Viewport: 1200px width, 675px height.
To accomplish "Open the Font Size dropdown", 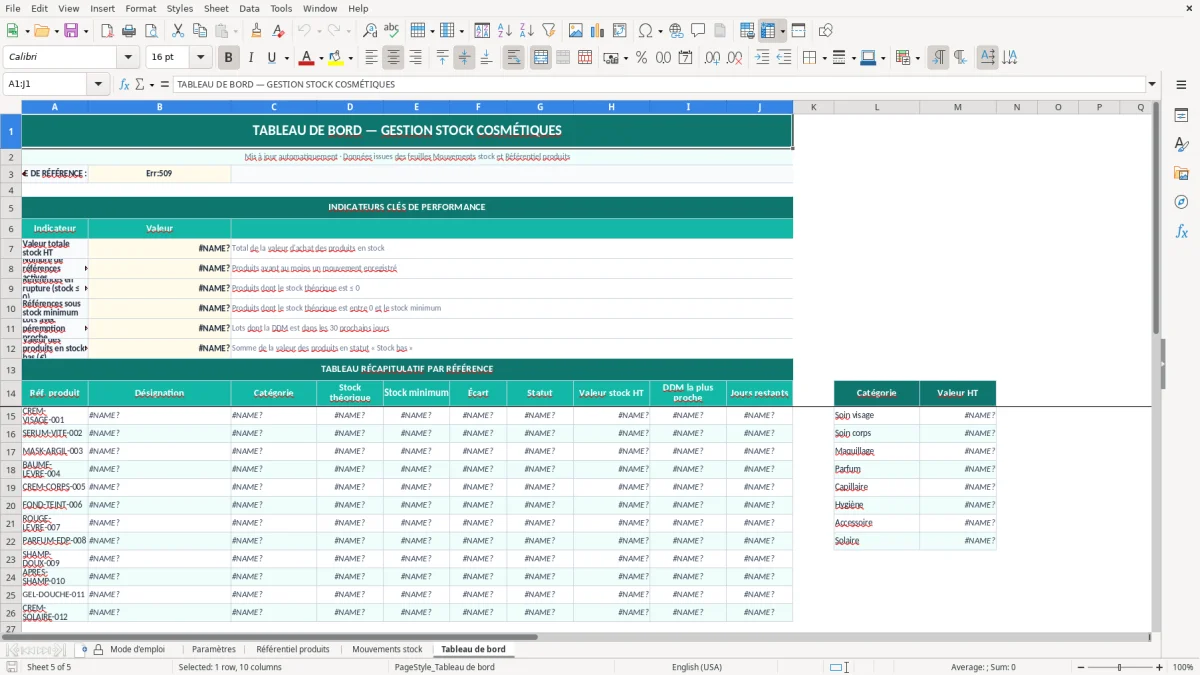I will (x=200, y=58).
